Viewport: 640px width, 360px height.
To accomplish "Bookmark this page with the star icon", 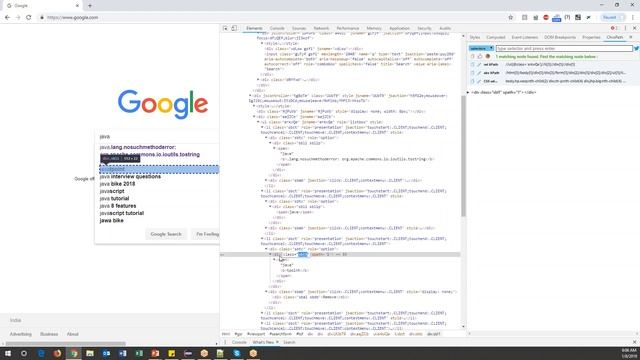I will (511, 17).
